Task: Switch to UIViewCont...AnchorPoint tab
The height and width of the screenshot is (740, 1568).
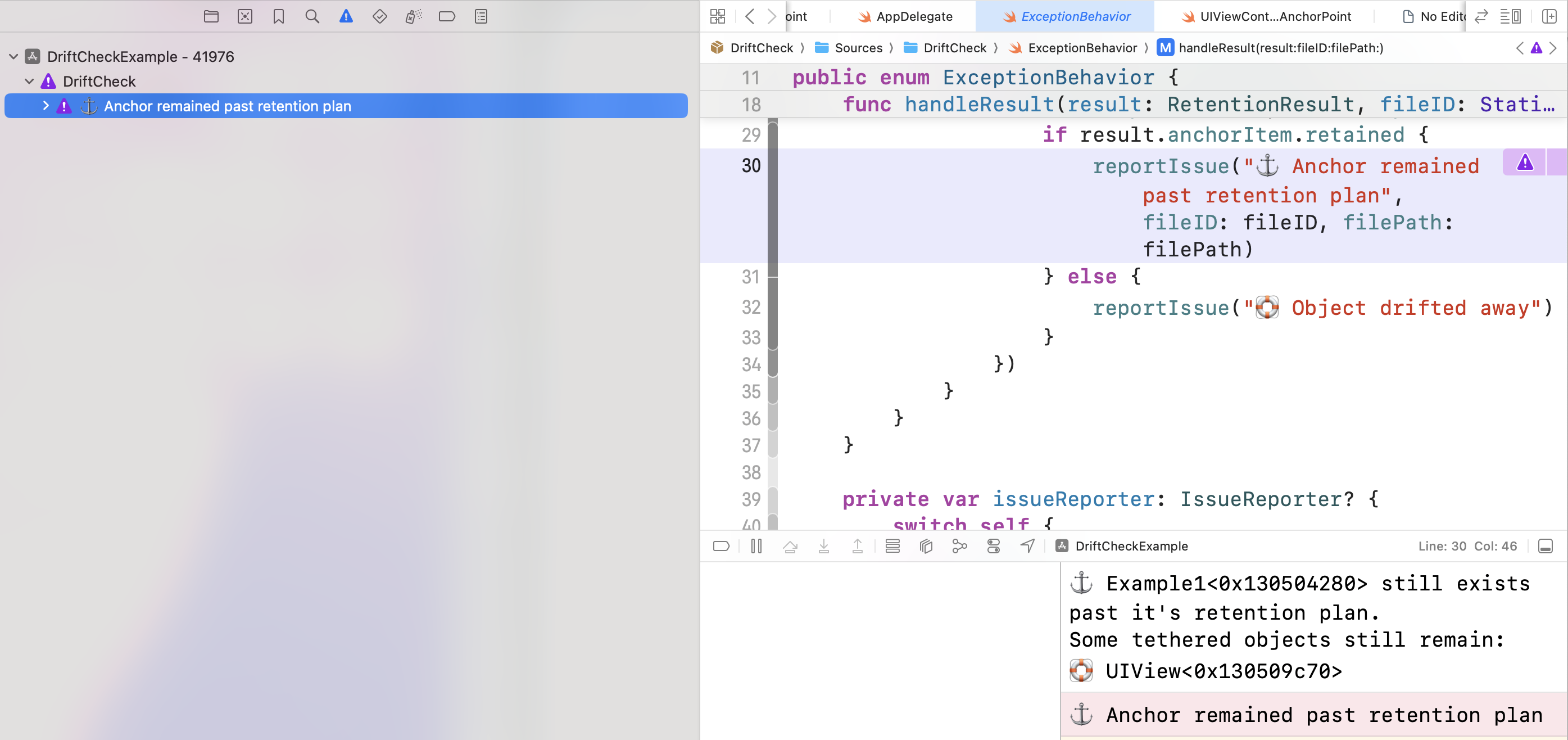Action: 1266,16
